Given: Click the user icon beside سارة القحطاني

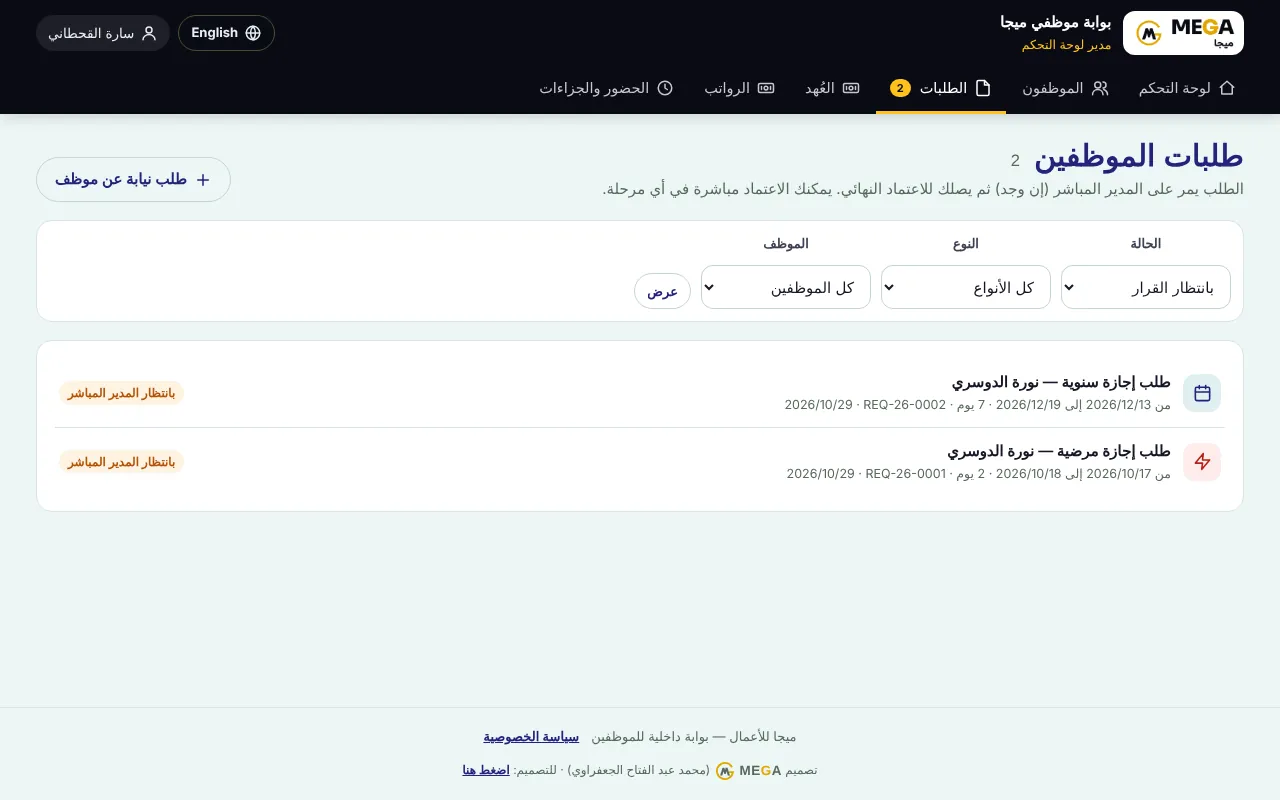Looking at the screenshot, I should coord(149,33).
